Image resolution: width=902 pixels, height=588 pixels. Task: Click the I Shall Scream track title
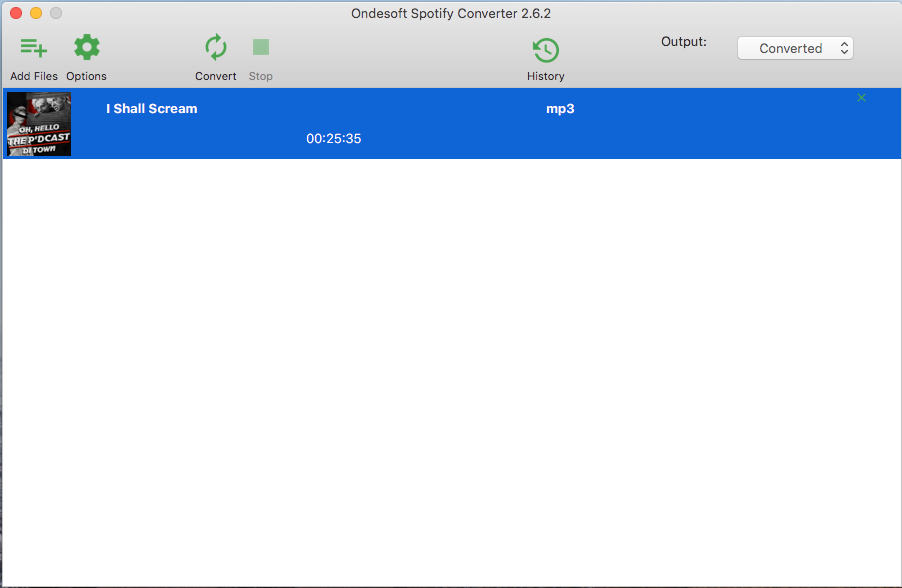click(152, 109)
